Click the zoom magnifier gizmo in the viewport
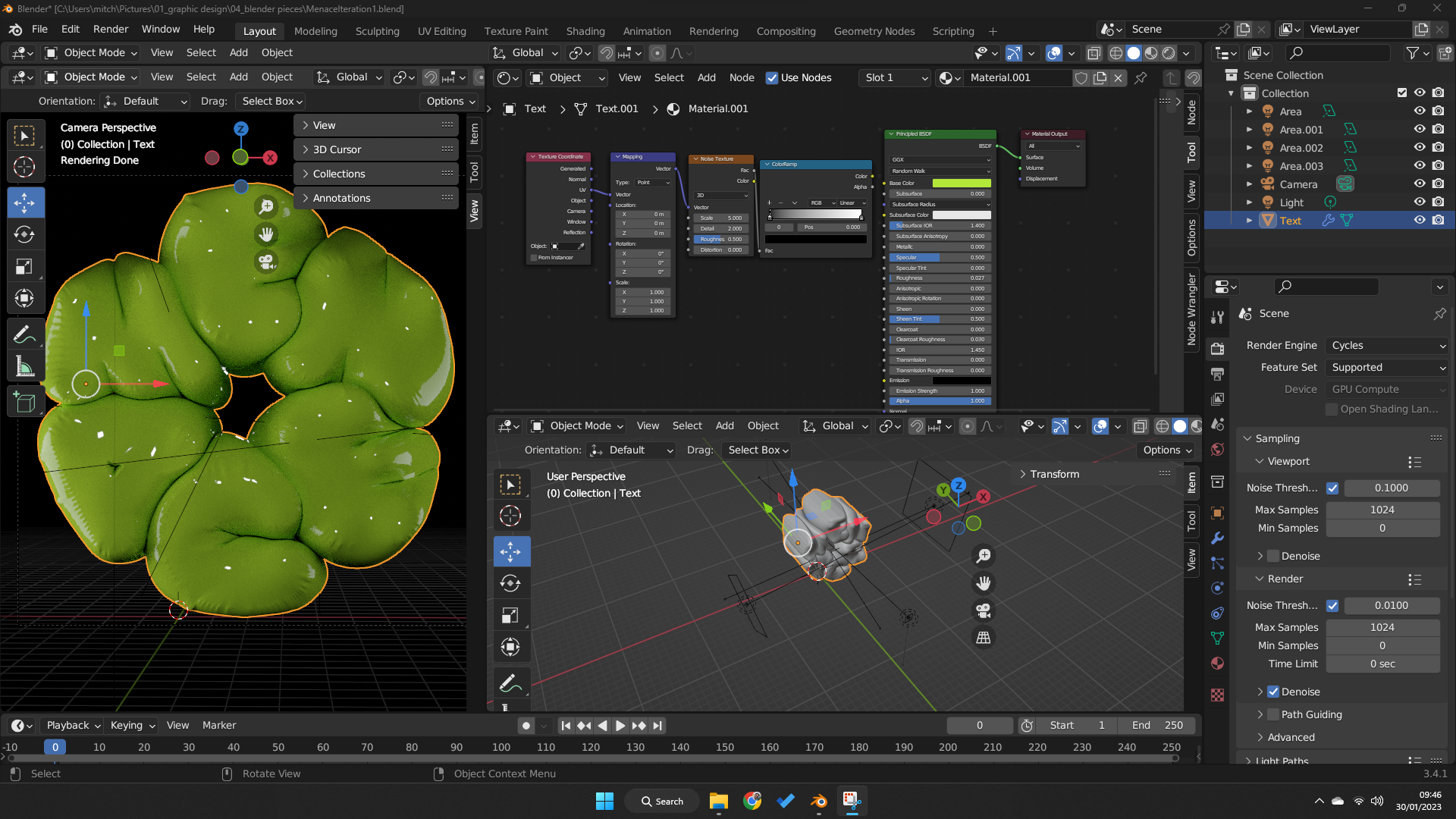 tap(266, 206)
